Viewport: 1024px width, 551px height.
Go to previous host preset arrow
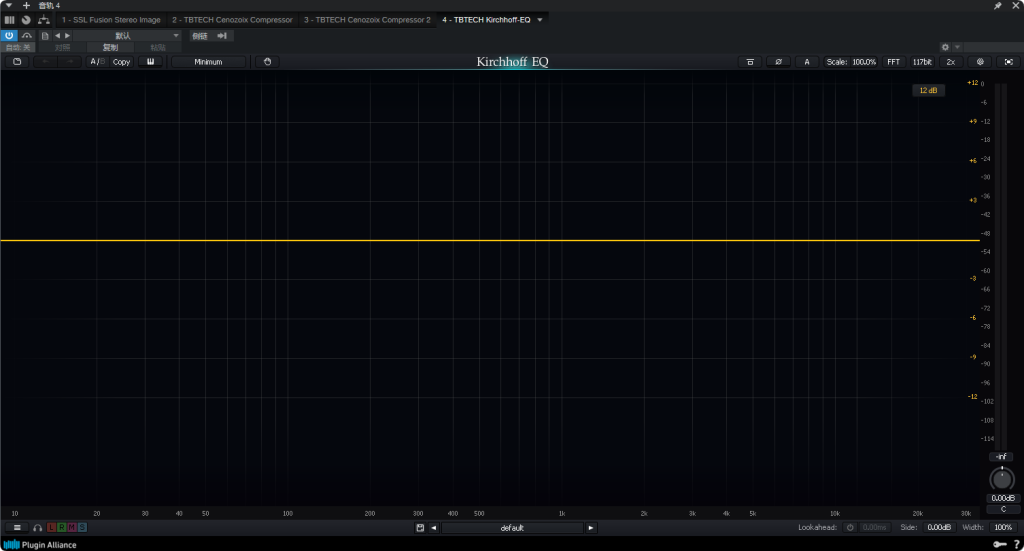(x=57, y=36)
